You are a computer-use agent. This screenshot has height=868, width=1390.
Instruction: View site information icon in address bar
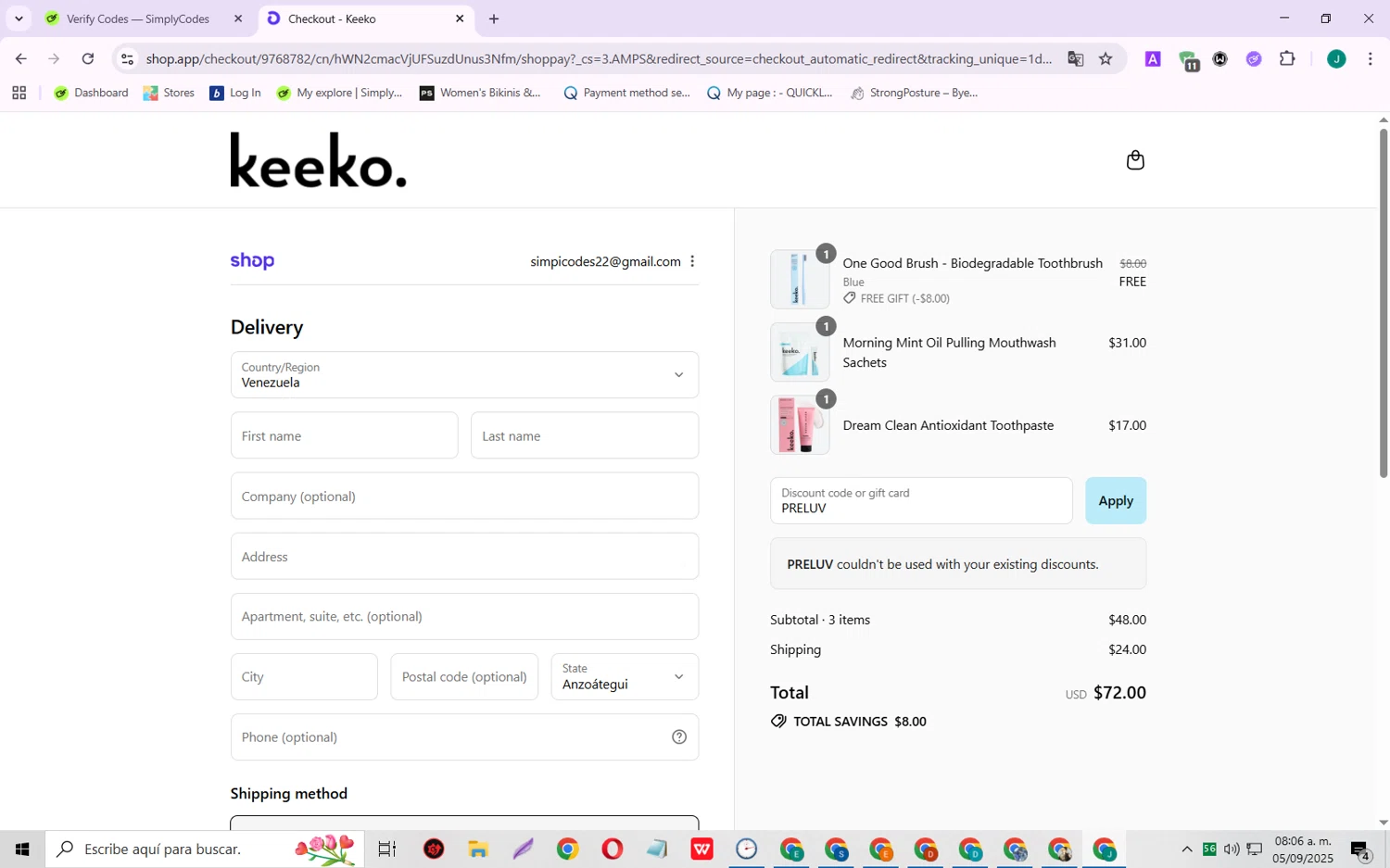[x=128, y=58]
